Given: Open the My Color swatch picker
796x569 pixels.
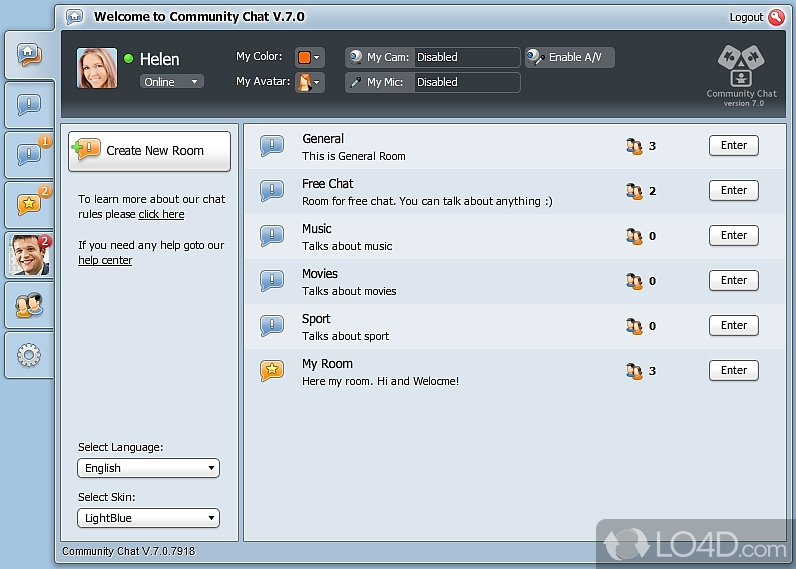Looking at the screenshot, I should [309, 57].
